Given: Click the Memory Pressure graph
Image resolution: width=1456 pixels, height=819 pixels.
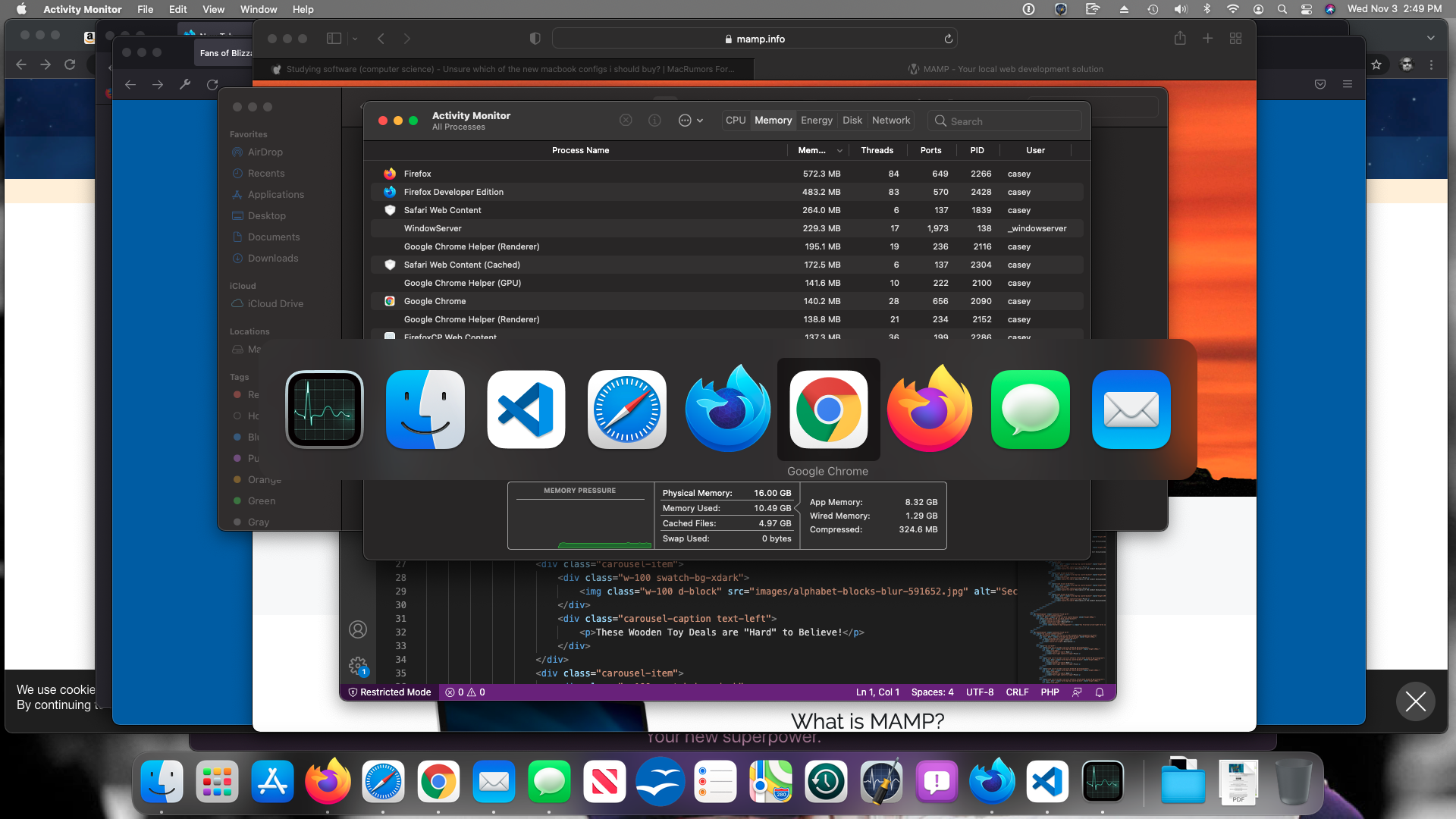Looking at the screenshot, I should point(580,522).
